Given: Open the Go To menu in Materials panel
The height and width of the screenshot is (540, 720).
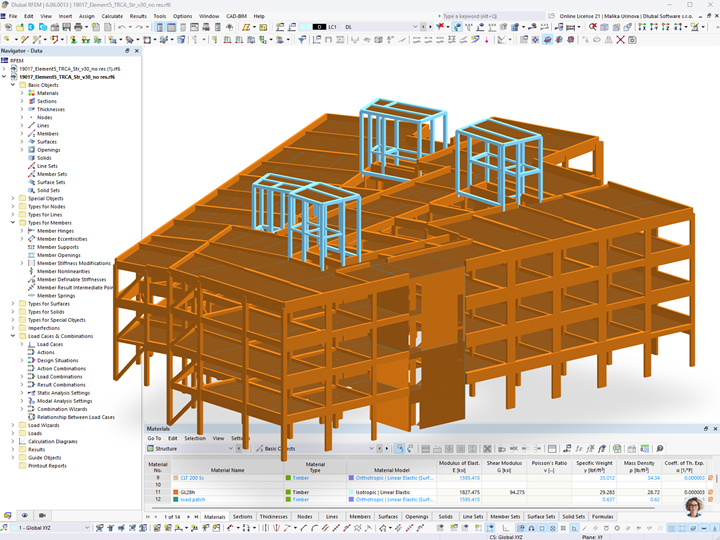Looking at the screenshot, I should [154, 439].
